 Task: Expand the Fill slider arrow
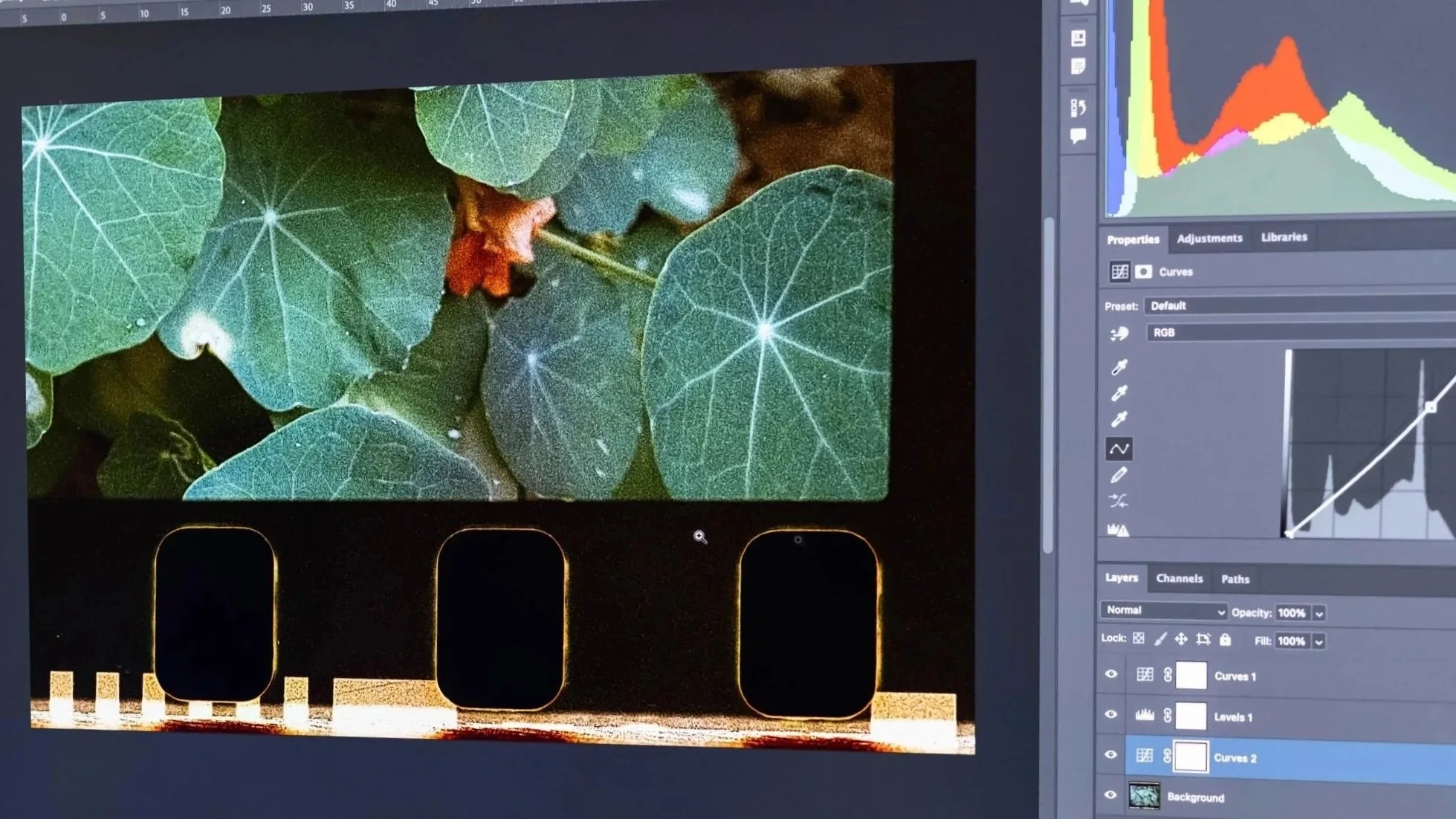tap(1319, 641)
